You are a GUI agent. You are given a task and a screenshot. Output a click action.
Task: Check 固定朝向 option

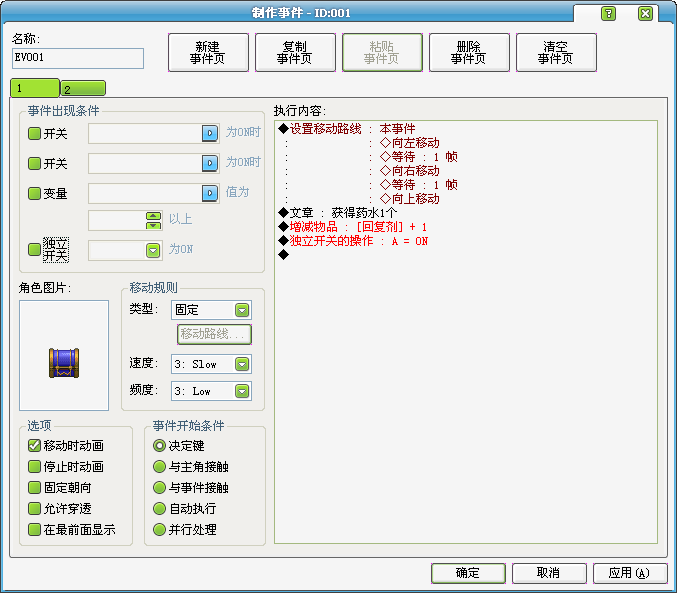coord(34,488)
